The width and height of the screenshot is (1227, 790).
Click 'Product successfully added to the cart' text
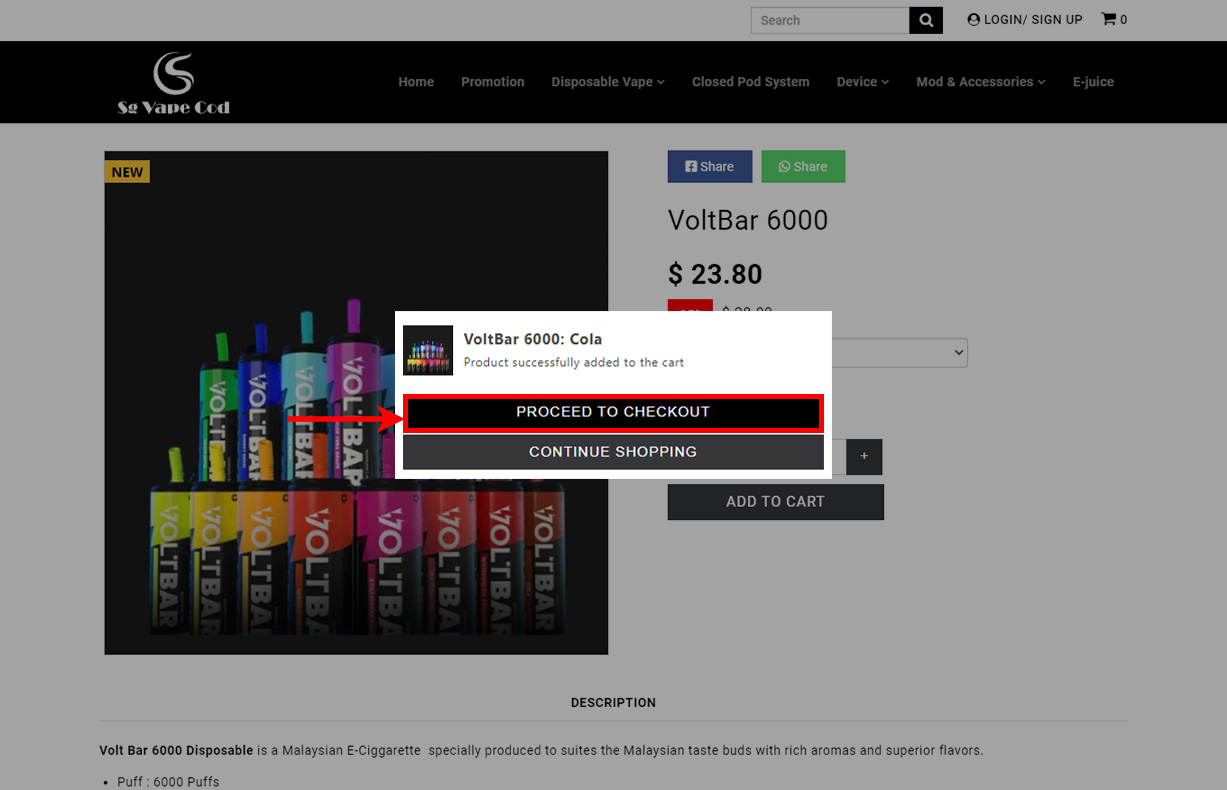click(x=574, y=362)
